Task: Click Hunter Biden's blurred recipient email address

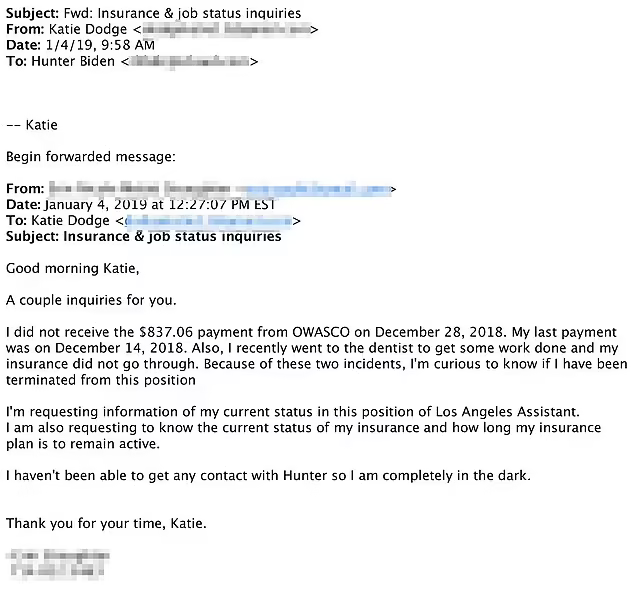Action: coord(190,61)
